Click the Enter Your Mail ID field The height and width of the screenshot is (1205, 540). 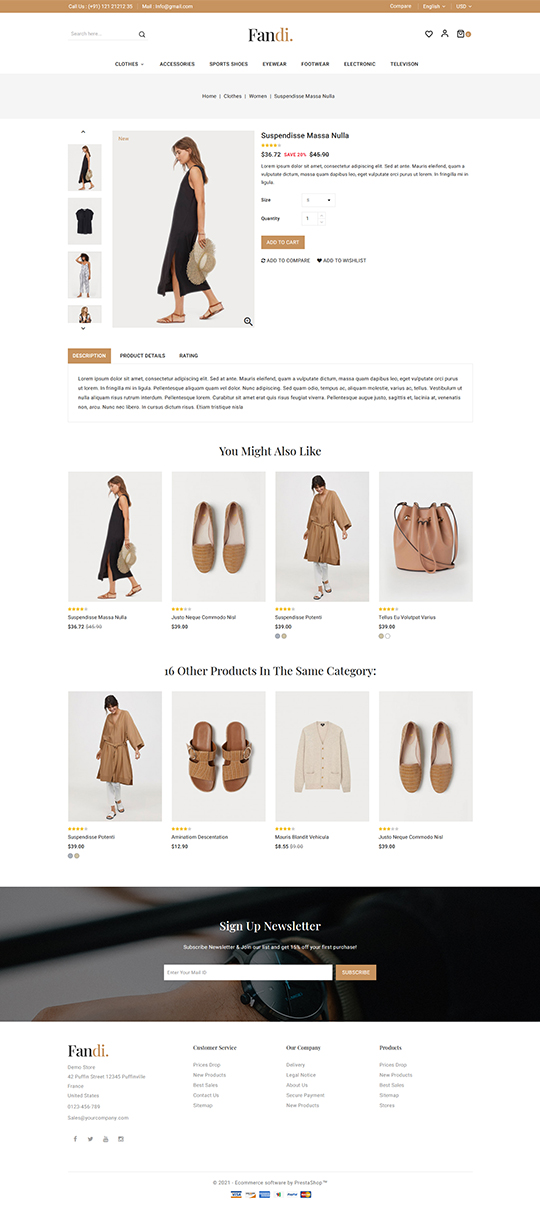248,972
